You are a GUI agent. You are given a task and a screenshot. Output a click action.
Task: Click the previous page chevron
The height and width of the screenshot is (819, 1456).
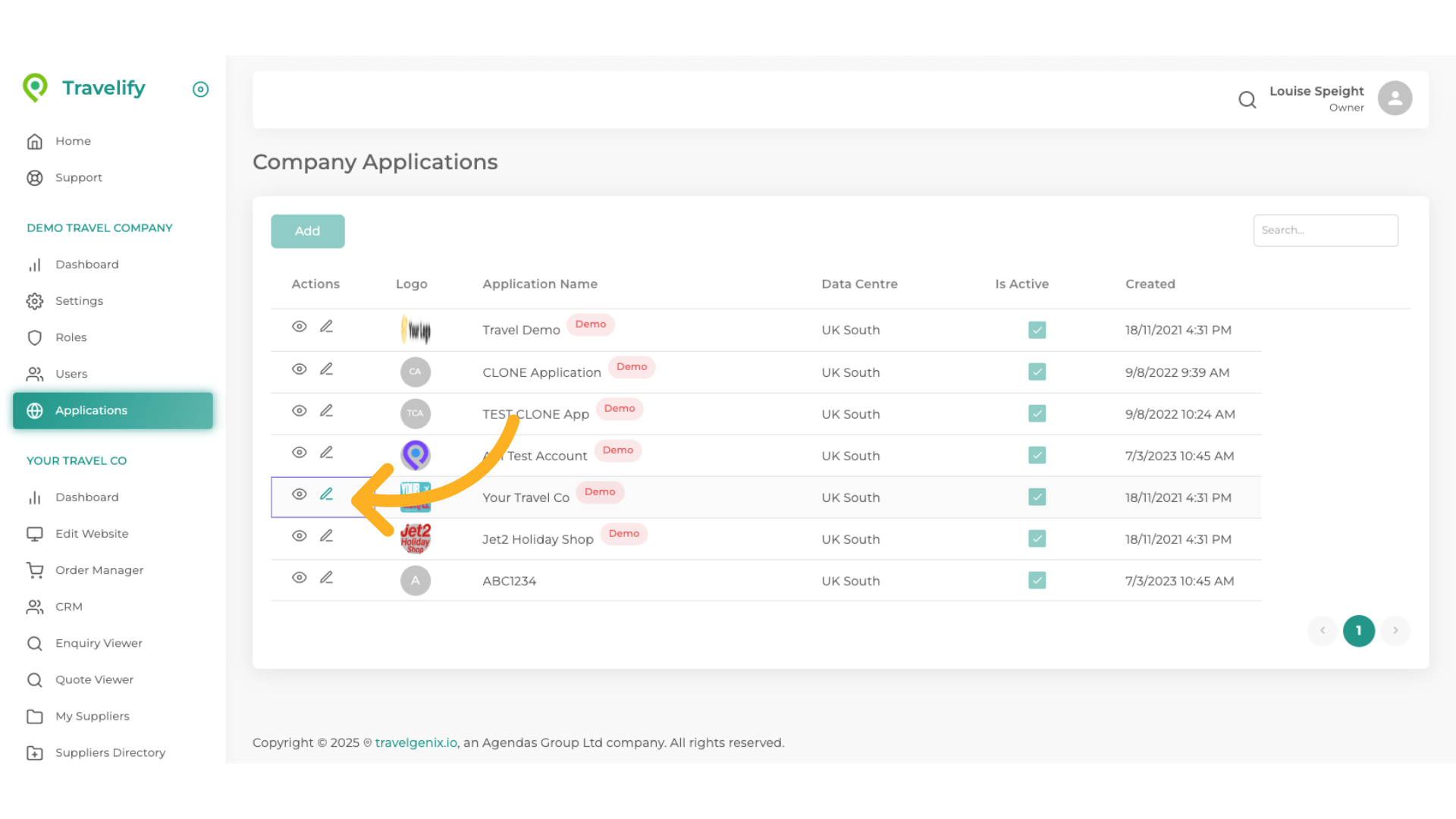pyautogui.click(x=1323, y=630)
